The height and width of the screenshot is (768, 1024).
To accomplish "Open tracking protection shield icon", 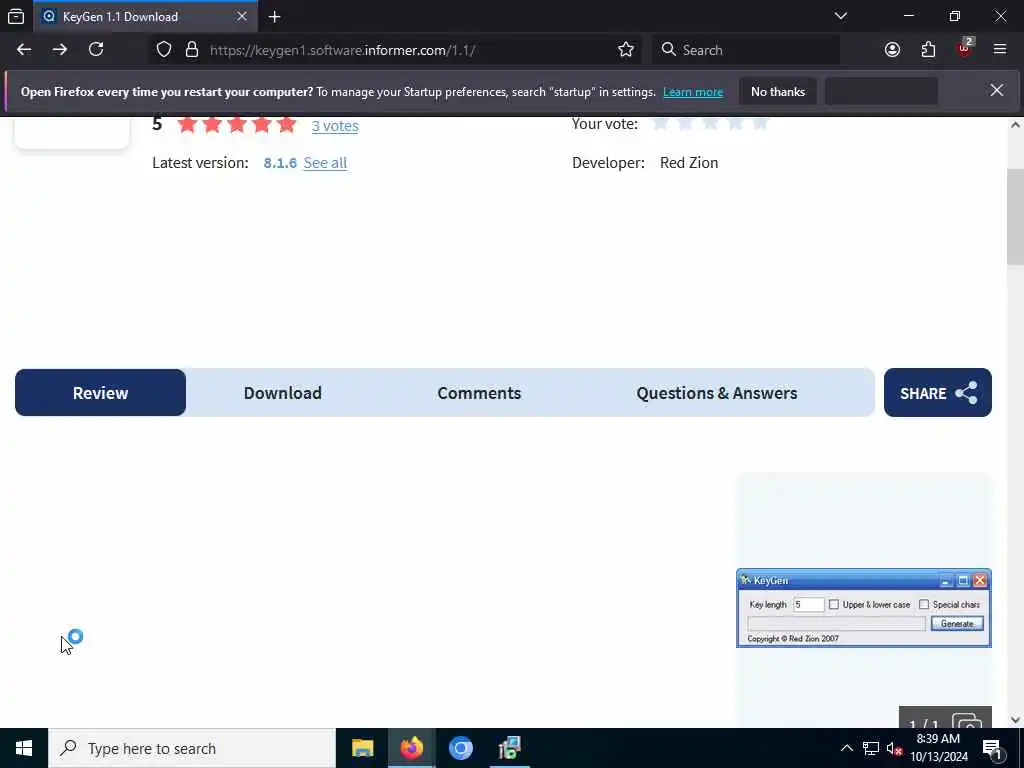I will coord(164,50).
